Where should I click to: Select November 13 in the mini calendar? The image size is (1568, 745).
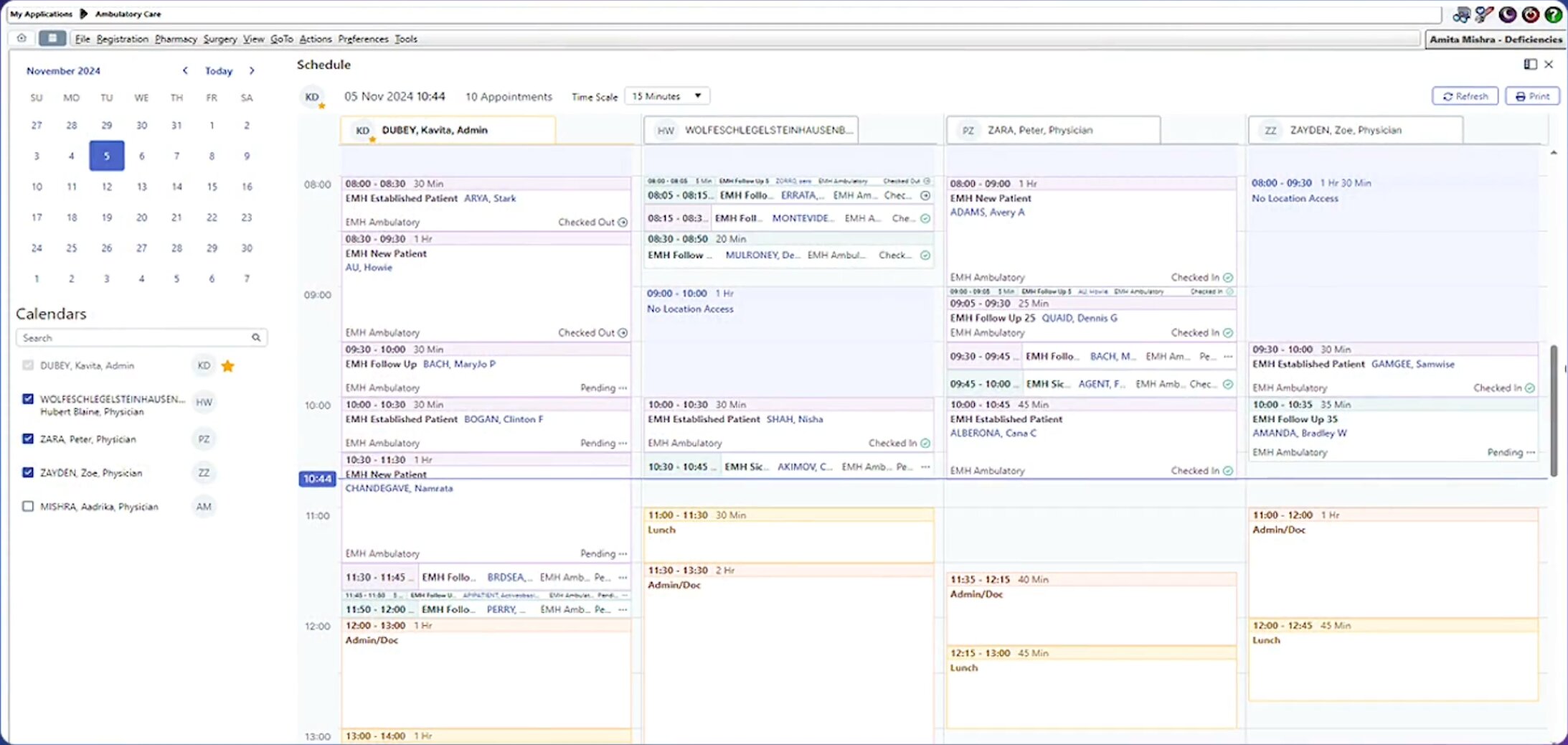coord(141,187)
